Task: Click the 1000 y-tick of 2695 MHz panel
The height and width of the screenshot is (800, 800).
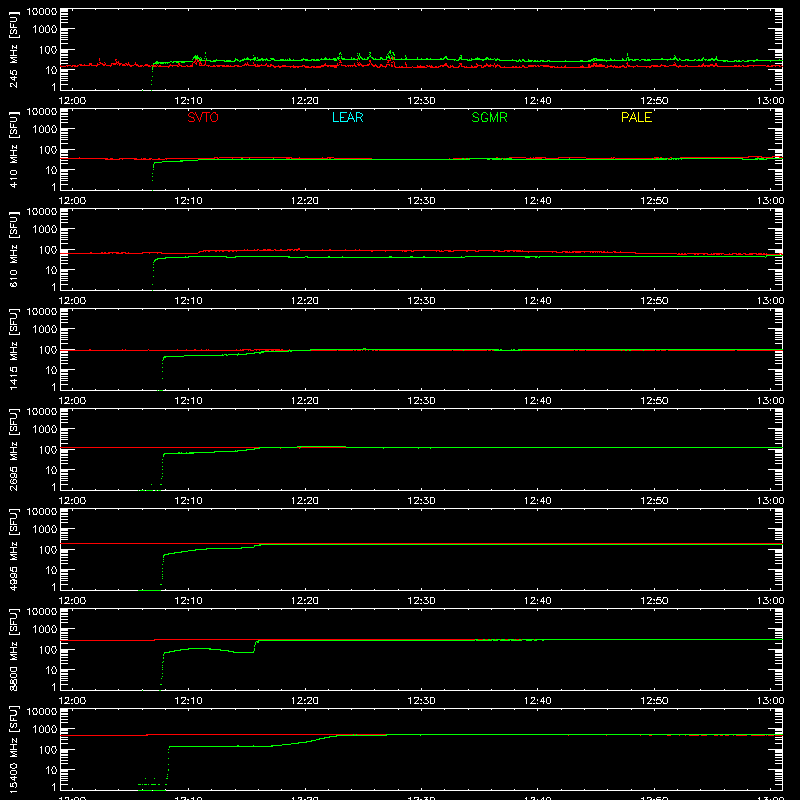Action: [45, 430]
